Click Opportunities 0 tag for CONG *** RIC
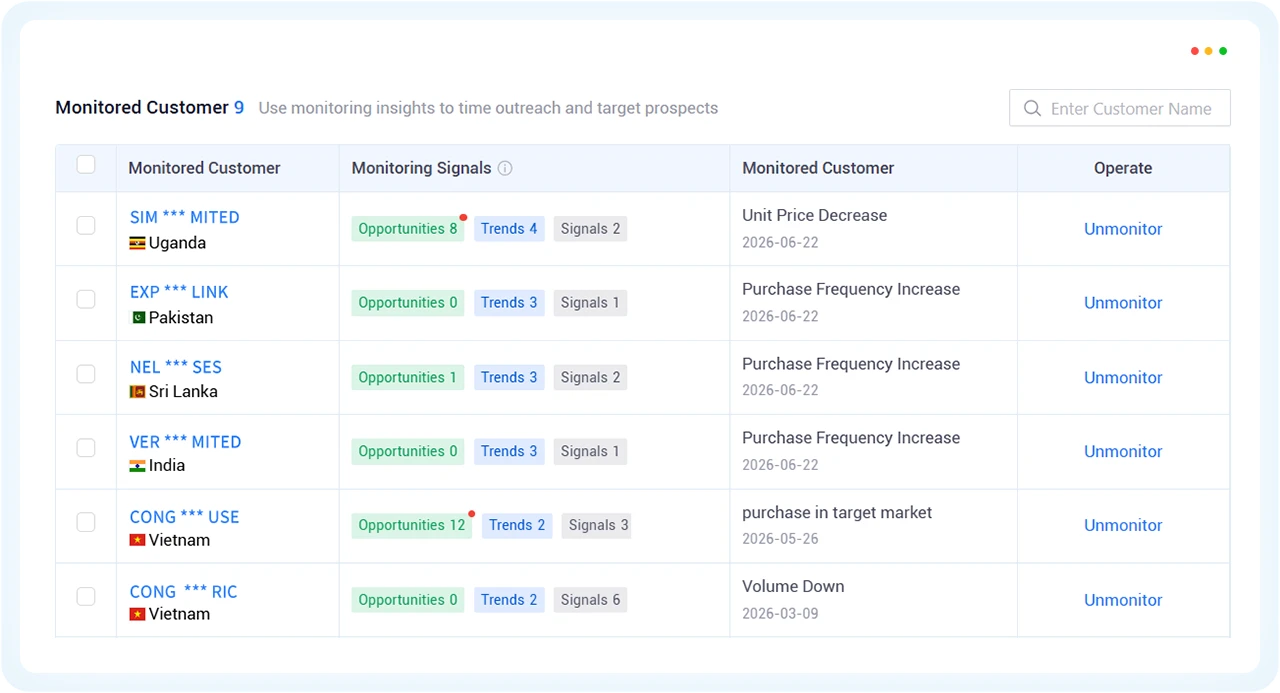The width and height of the screenshot is (1280, 693). [x=408, y=600]
